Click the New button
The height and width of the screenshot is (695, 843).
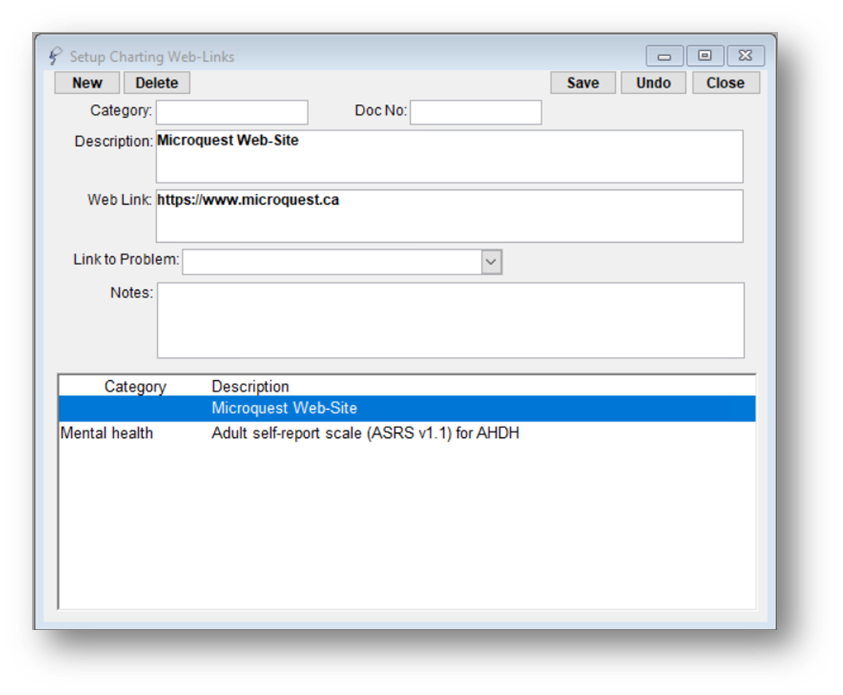click(x=87, y=83)
